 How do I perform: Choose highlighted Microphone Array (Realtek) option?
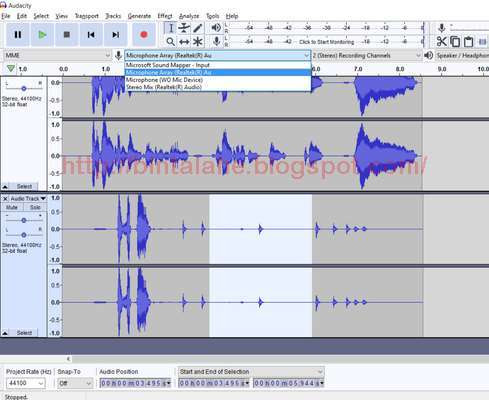tap(218, 72)
